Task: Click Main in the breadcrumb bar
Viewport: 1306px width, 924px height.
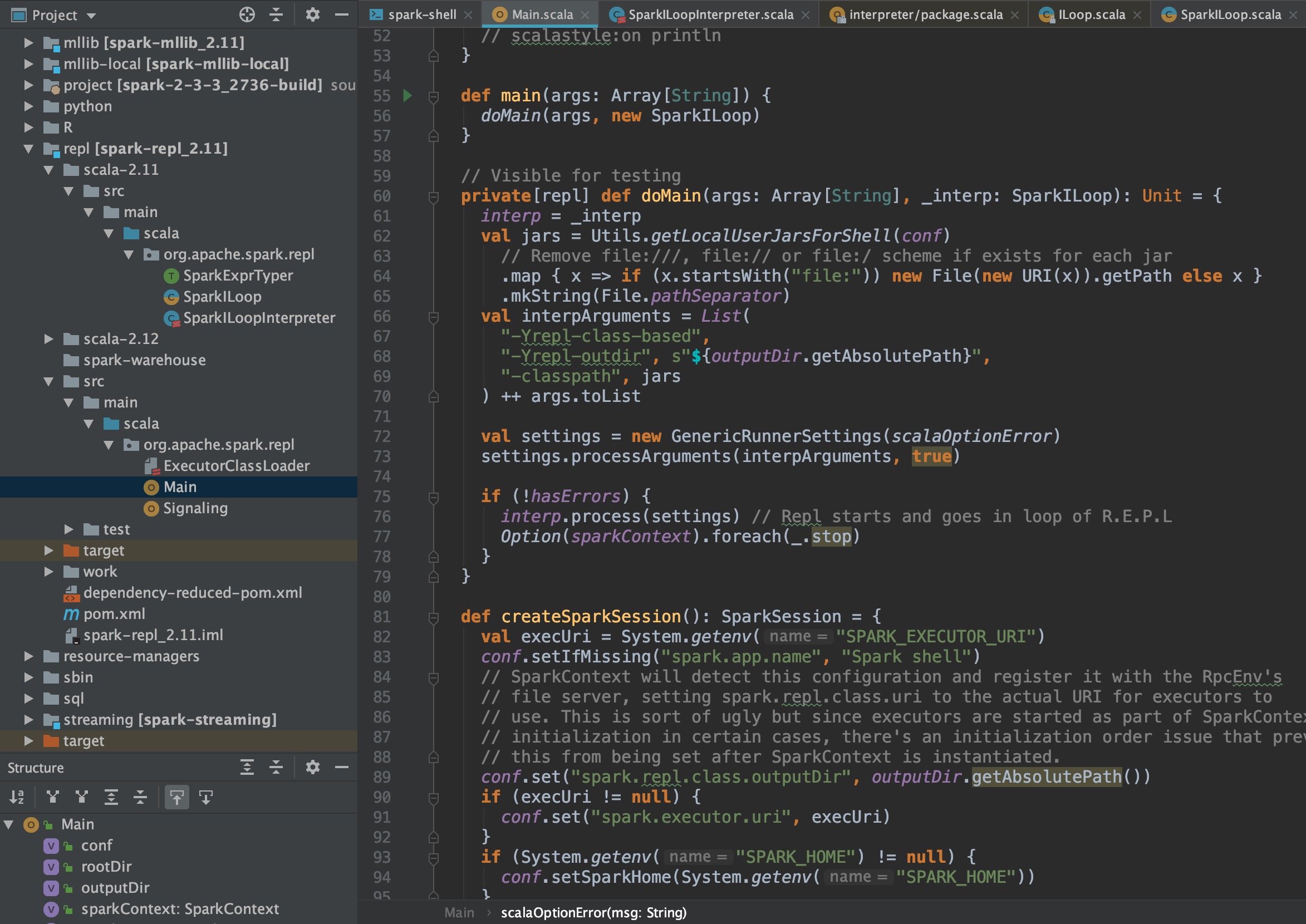Action: [459, 913]
